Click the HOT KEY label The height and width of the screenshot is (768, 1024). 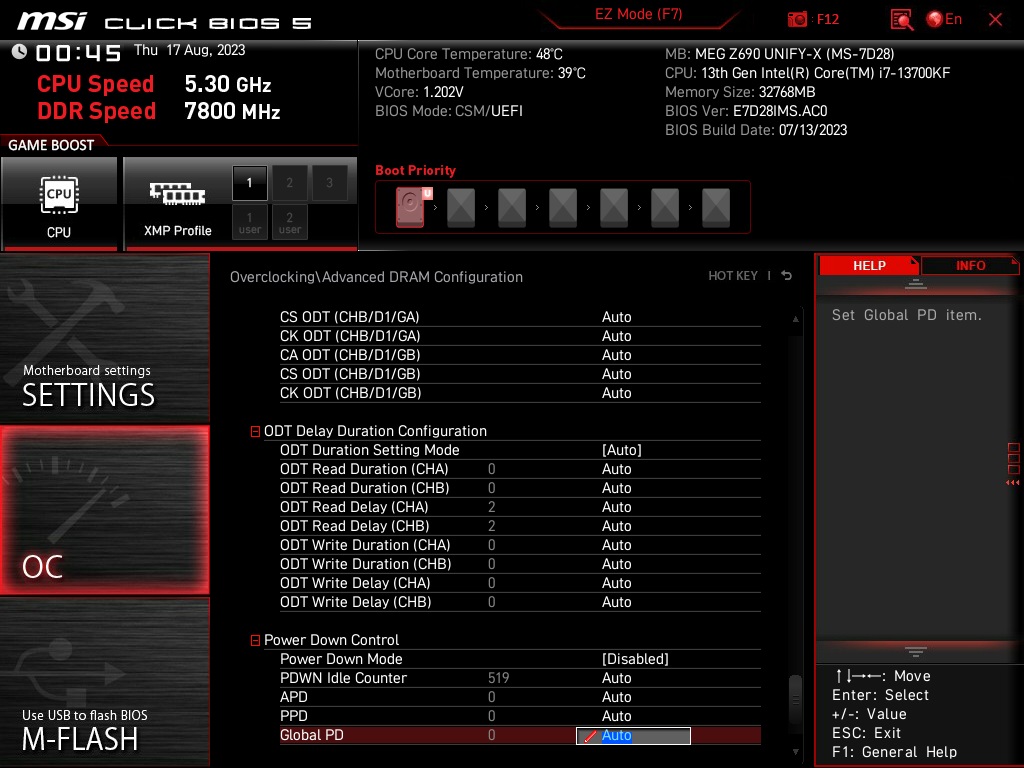coord(733,276)
